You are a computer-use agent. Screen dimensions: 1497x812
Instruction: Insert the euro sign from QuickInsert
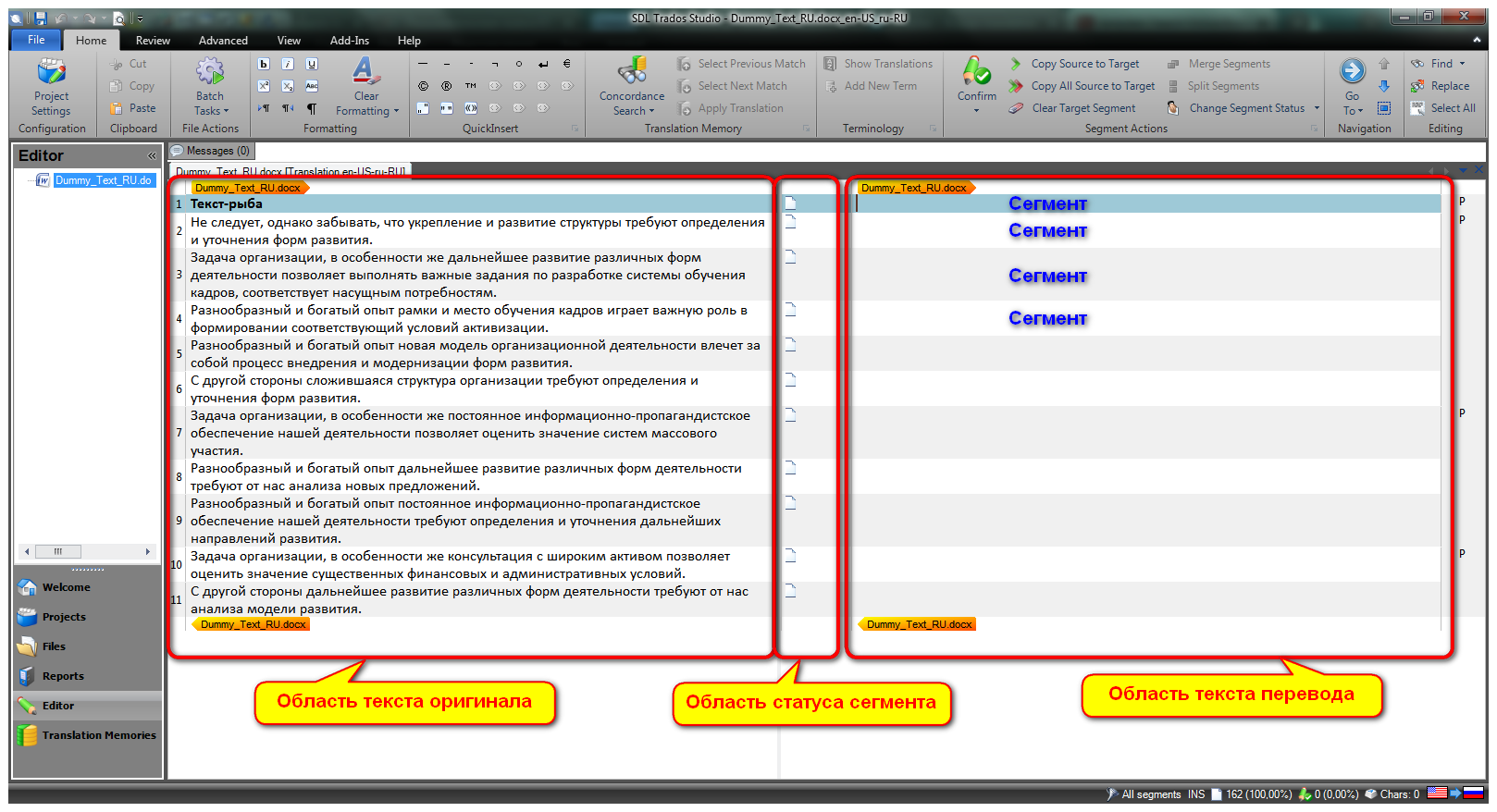click(567, 64)
